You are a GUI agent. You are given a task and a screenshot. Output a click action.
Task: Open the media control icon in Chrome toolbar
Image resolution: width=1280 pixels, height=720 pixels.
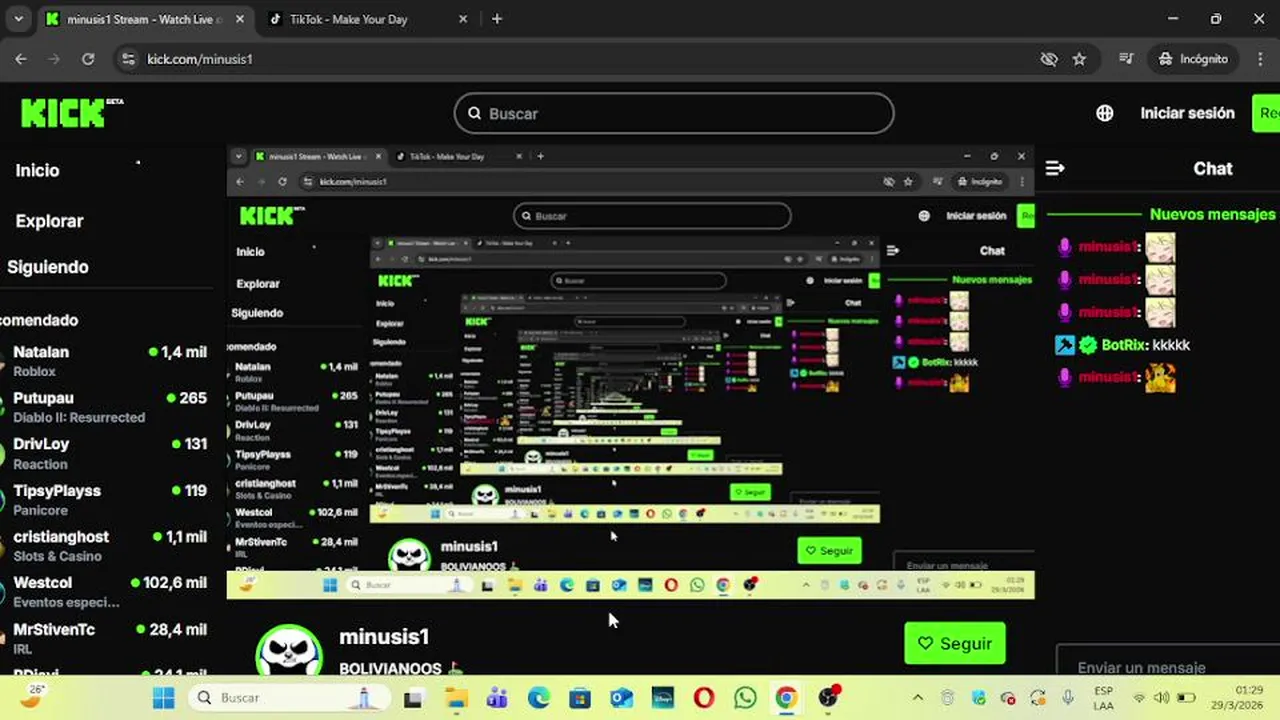coord(1127,59)
